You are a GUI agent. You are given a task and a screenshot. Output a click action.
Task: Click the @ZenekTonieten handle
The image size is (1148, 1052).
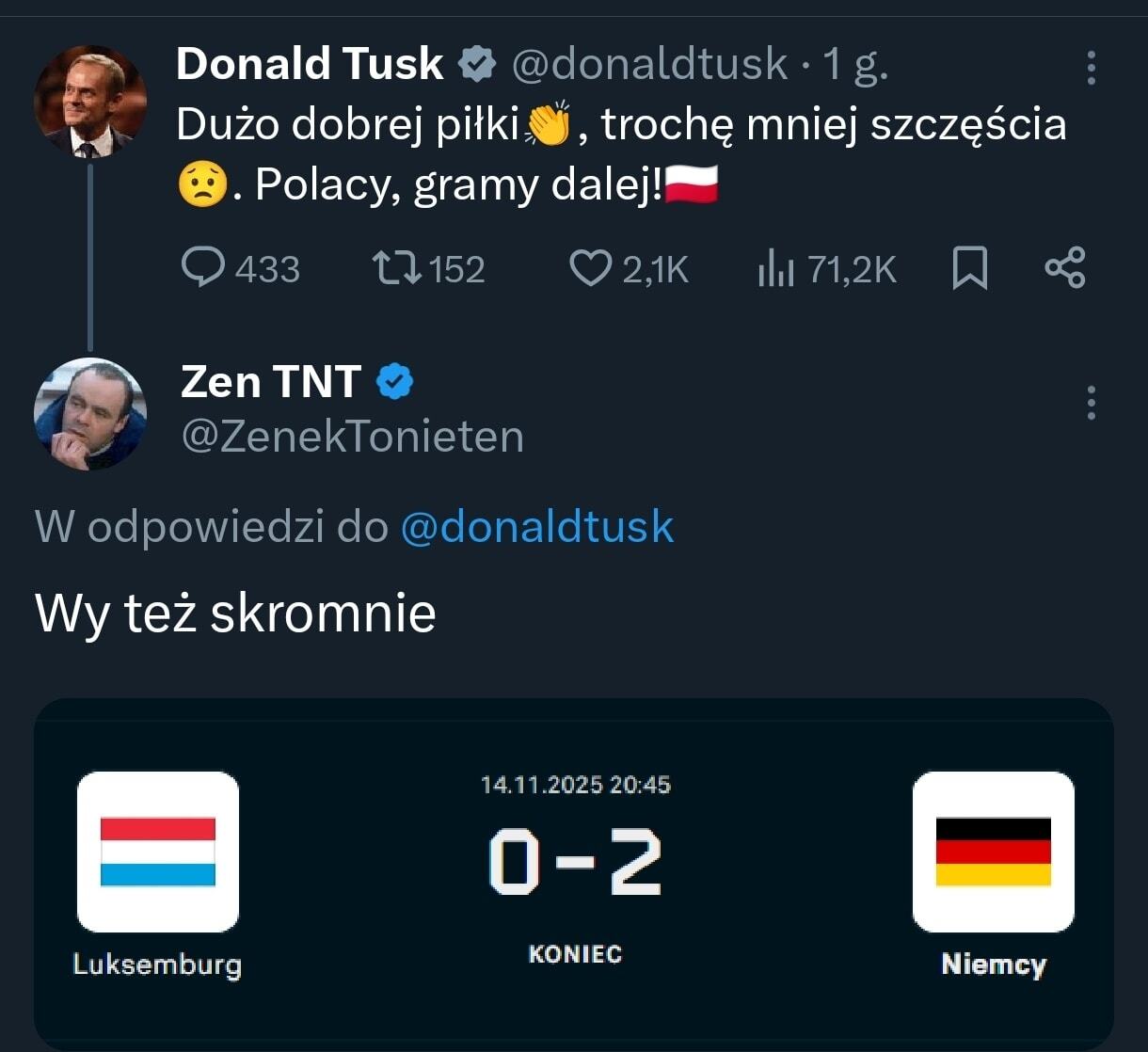(352, 437)
